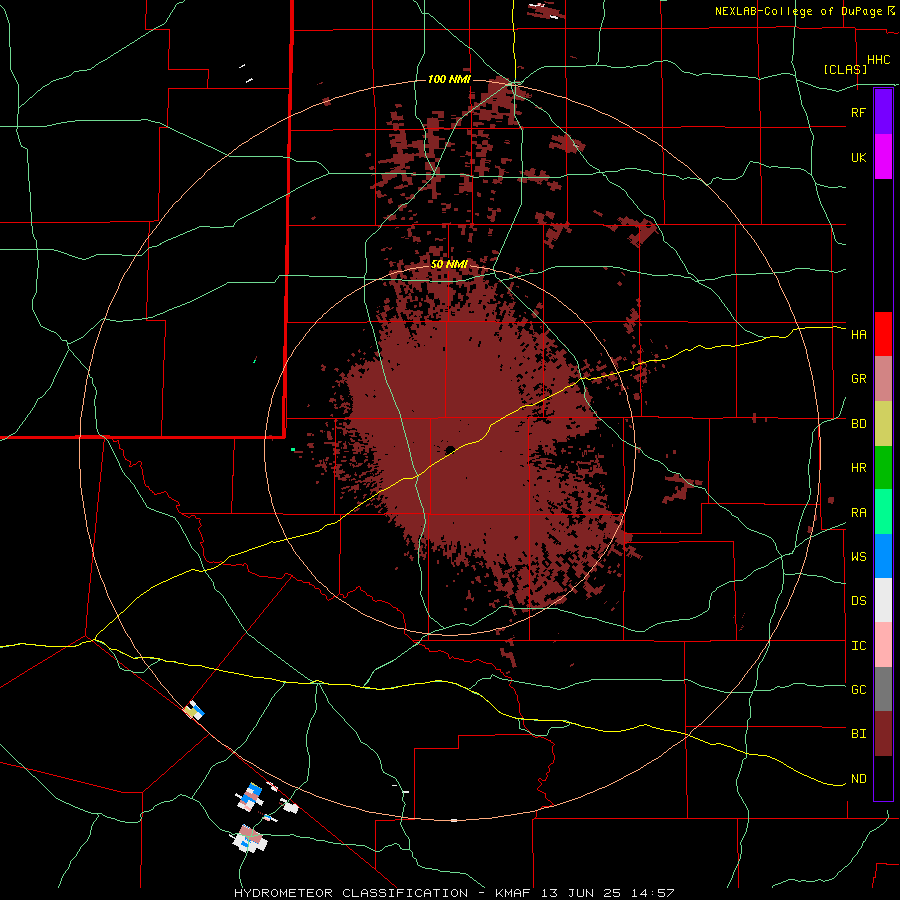Click the 100 NMI range ring label
This screenshot has height=900, width=900.
point(449,79)
